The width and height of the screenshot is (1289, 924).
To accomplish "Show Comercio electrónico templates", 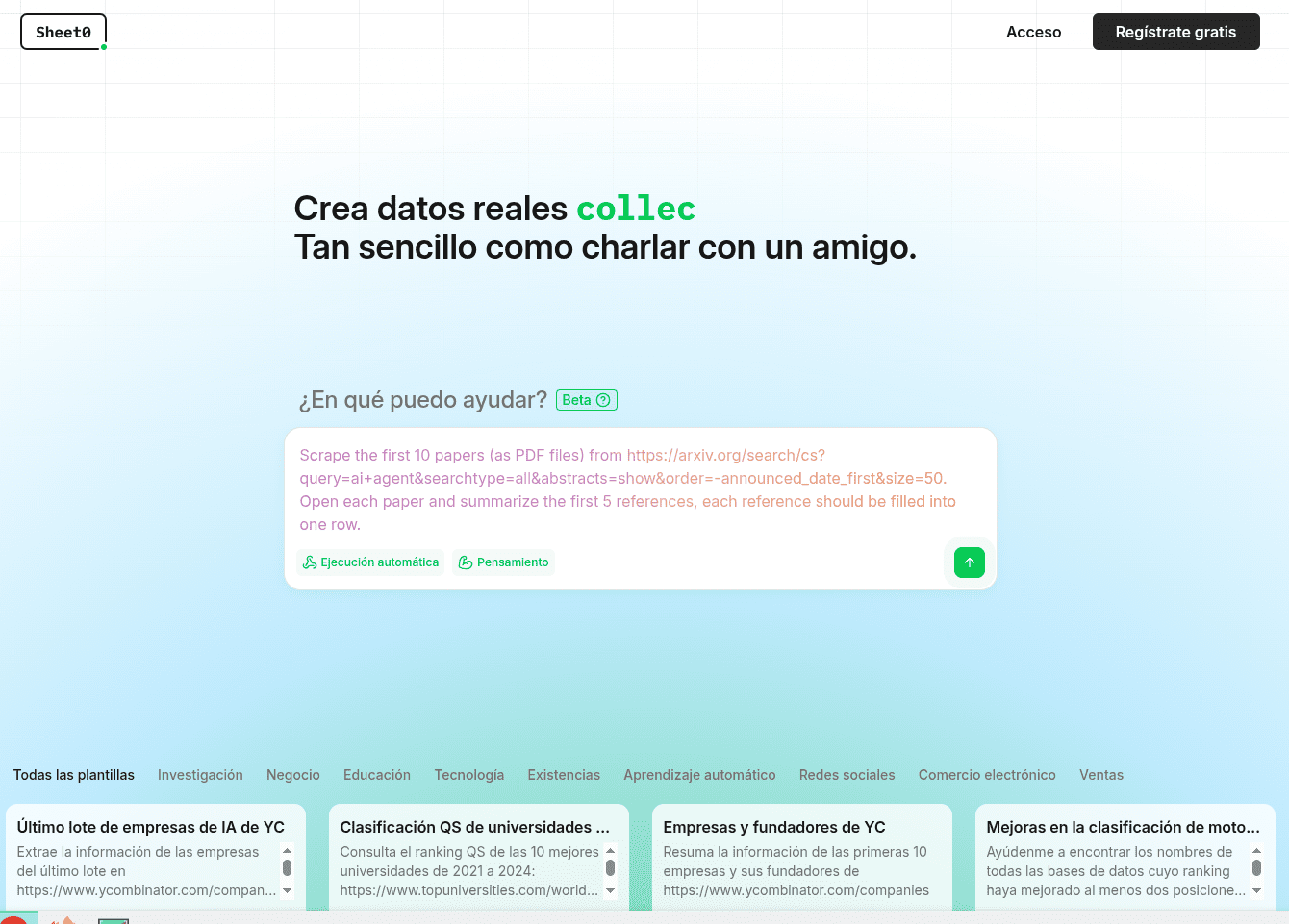I will [986, 775].
